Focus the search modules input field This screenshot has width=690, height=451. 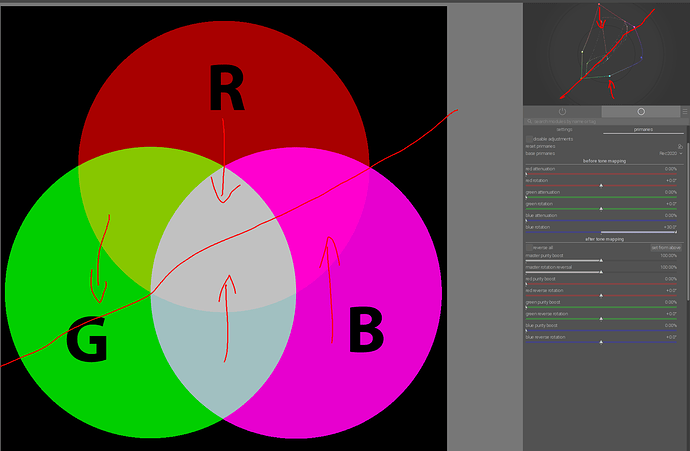(605, 121)
